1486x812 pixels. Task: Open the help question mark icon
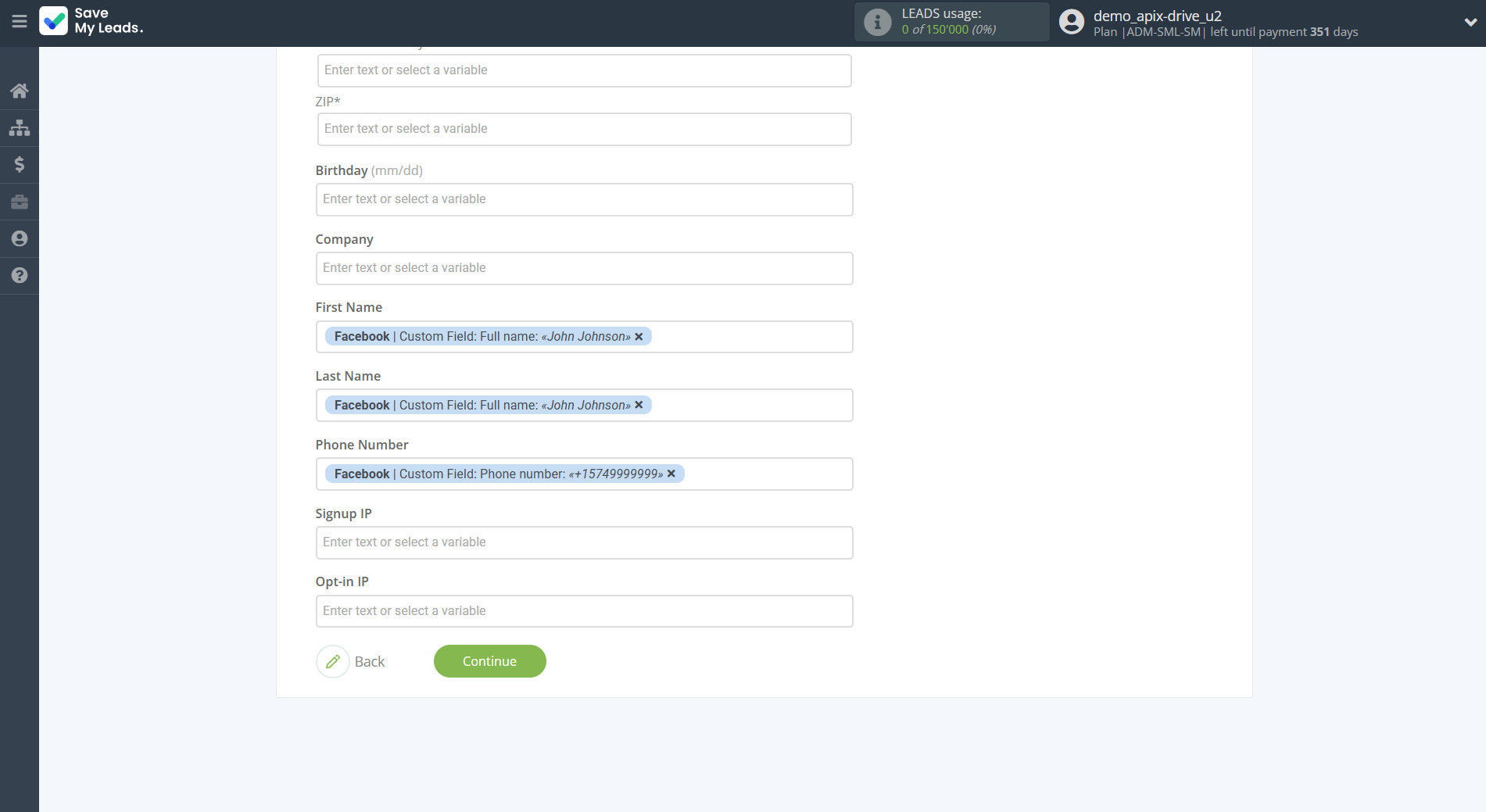pos(20,275)
